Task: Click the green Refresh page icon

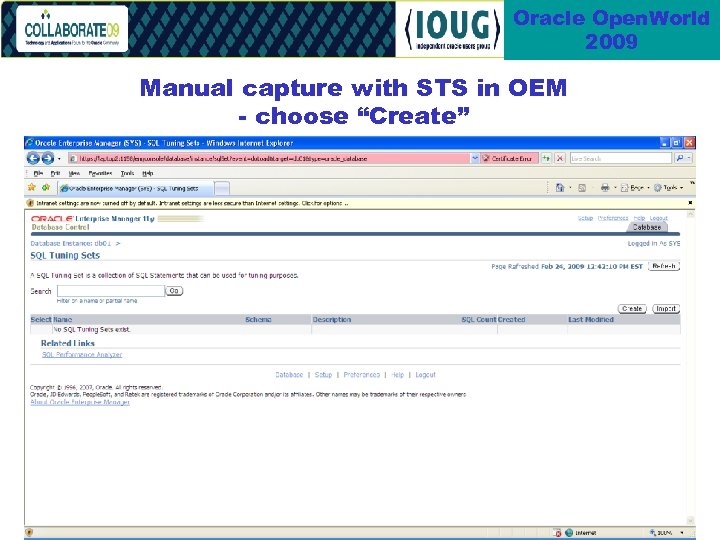Action: coord(546,158)
